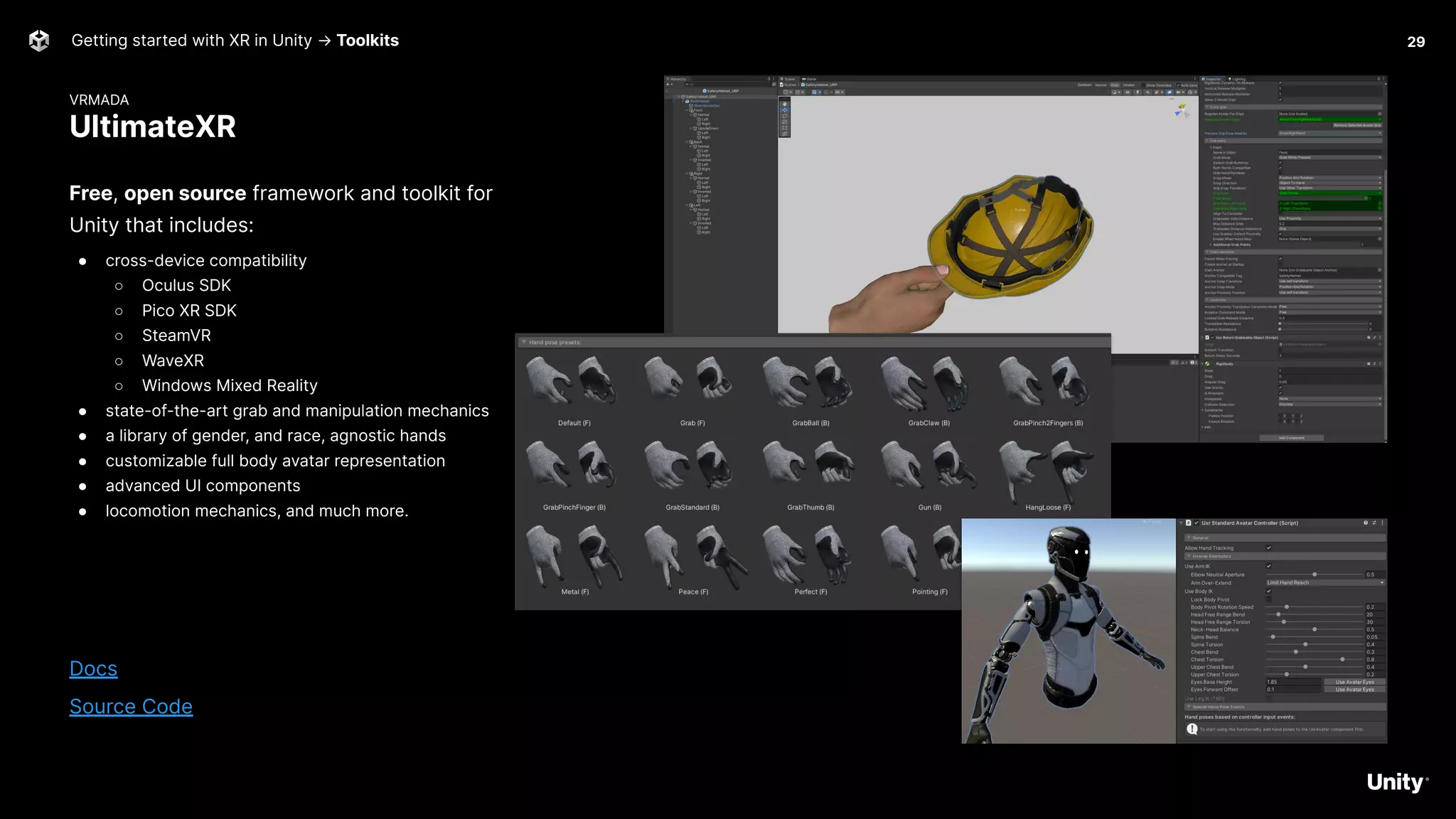Collapse the Uxr Standard Avatar Controller component foldout
Image resolution: width=1456 pixels, height=819 pixels.
(x=1182, y=523)
